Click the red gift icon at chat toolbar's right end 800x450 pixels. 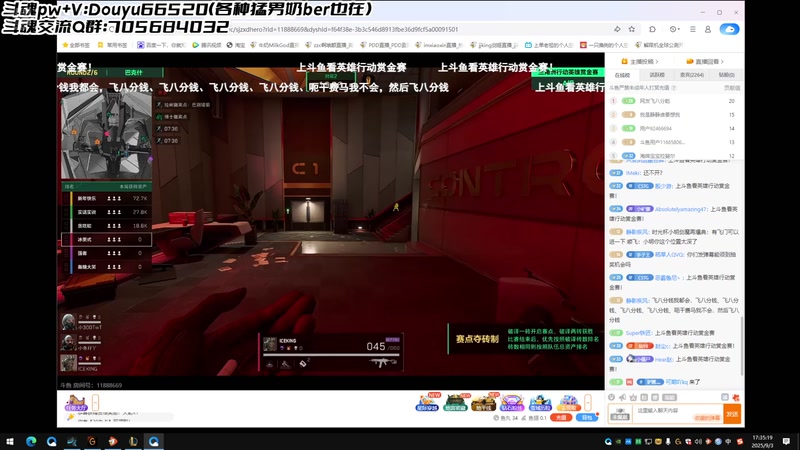736,397
